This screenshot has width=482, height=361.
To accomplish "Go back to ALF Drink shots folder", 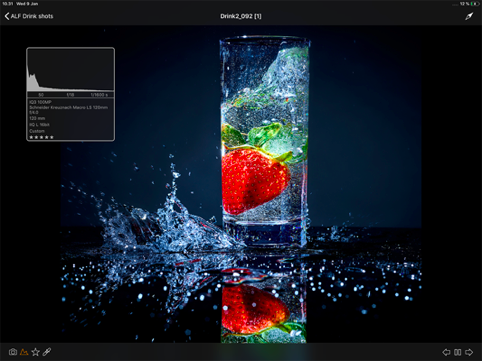I will point(29,16).
